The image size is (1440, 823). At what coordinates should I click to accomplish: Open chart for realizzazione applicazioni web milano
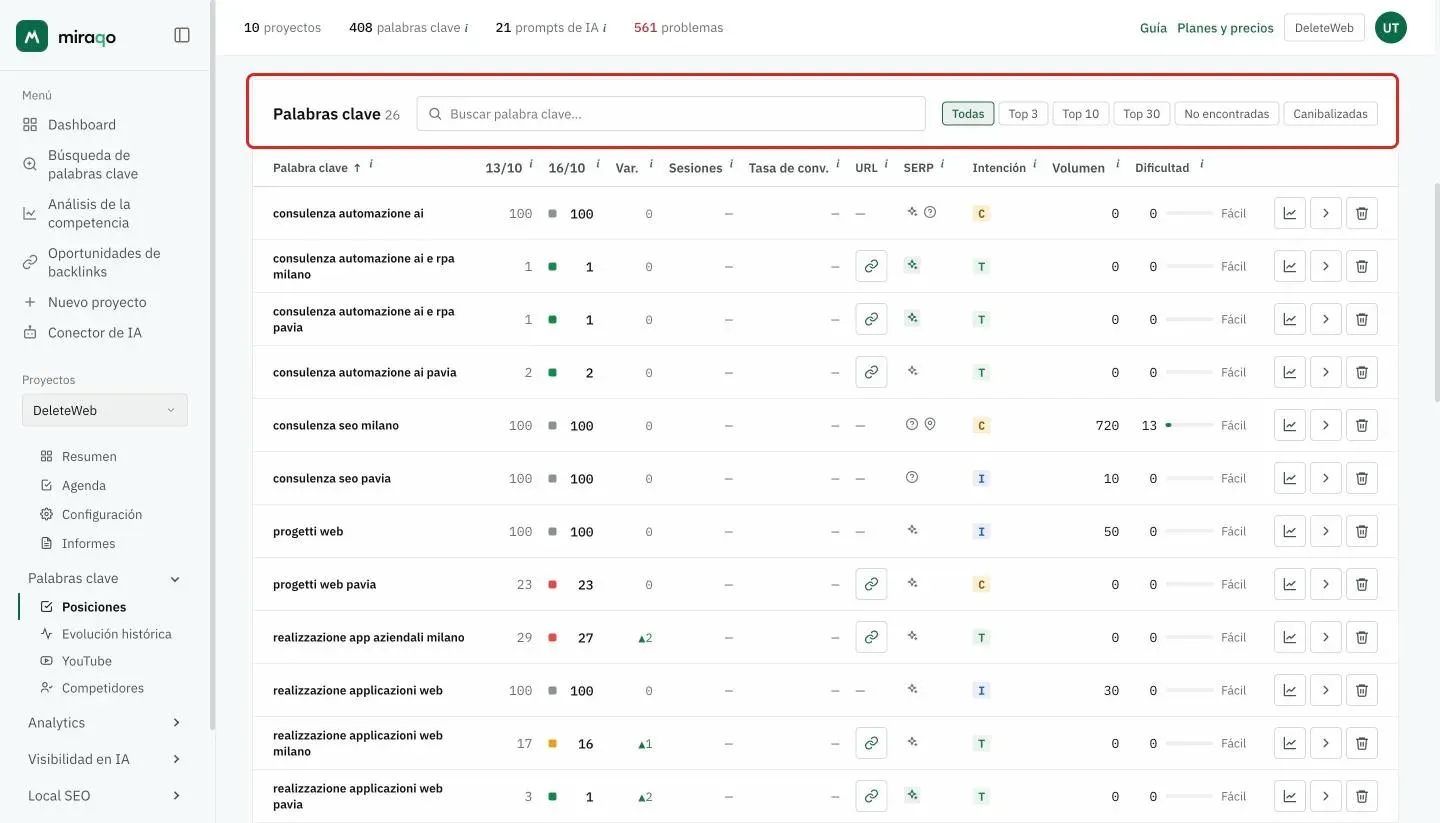[1290, 743]
